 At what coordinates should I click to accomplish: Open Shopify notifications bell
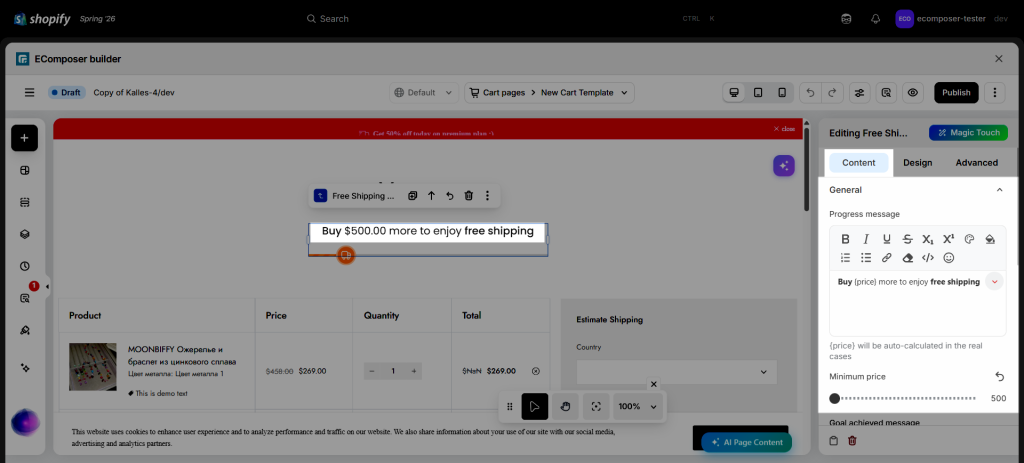coord(876,19)
